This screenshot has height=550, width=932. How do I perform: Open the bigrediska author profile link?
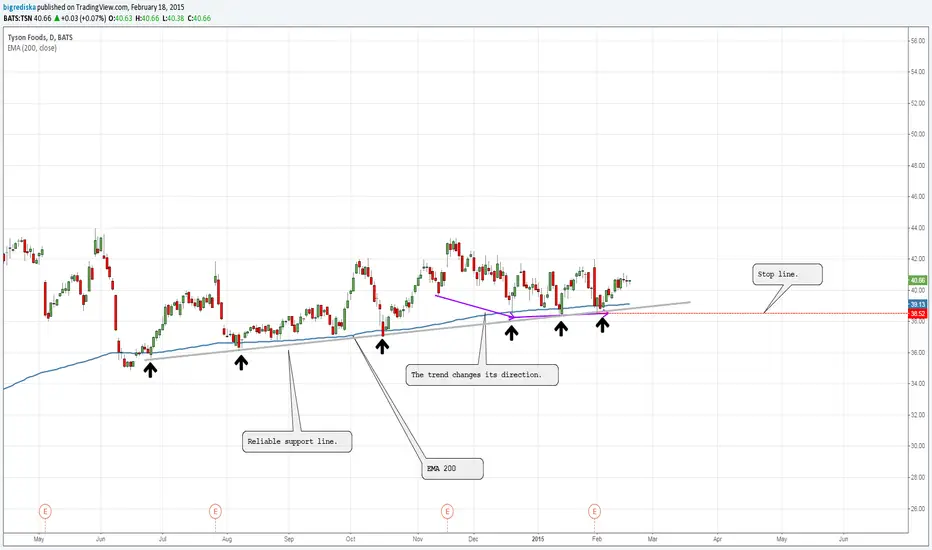[x=19, y=7]
